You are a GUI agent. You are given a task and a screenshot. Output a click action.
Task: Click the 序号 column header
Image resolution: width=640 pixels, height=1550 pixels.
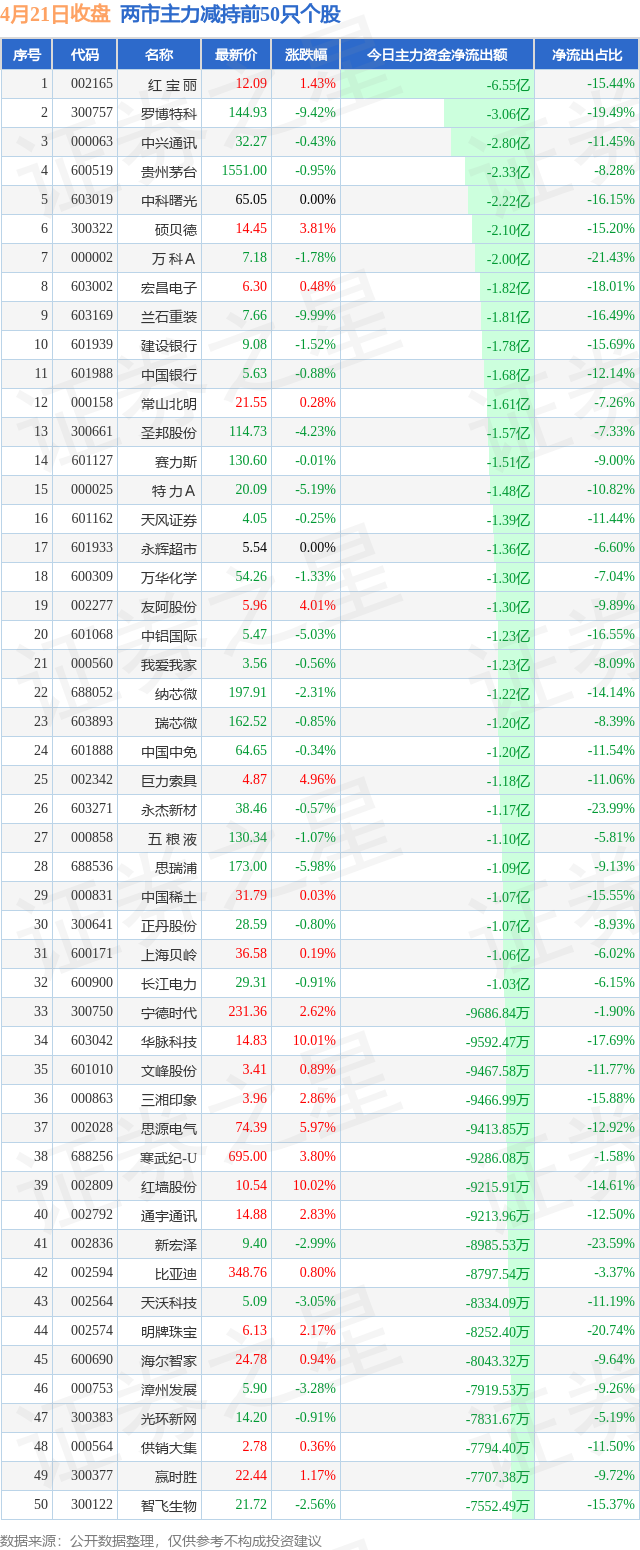[x=27, y=55]
